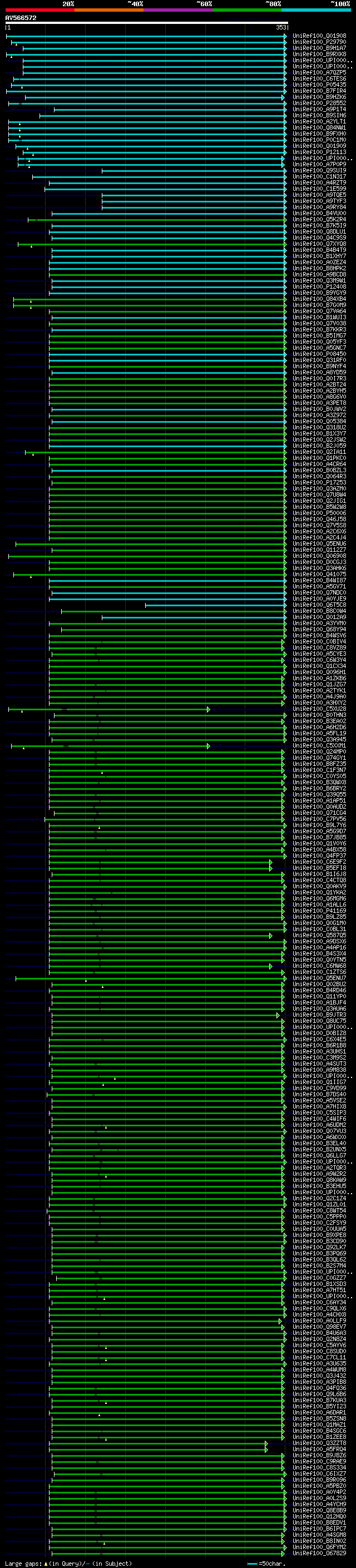Open hit UniRef100_Q01908
356x1568 pixels.
pos(319,36)
